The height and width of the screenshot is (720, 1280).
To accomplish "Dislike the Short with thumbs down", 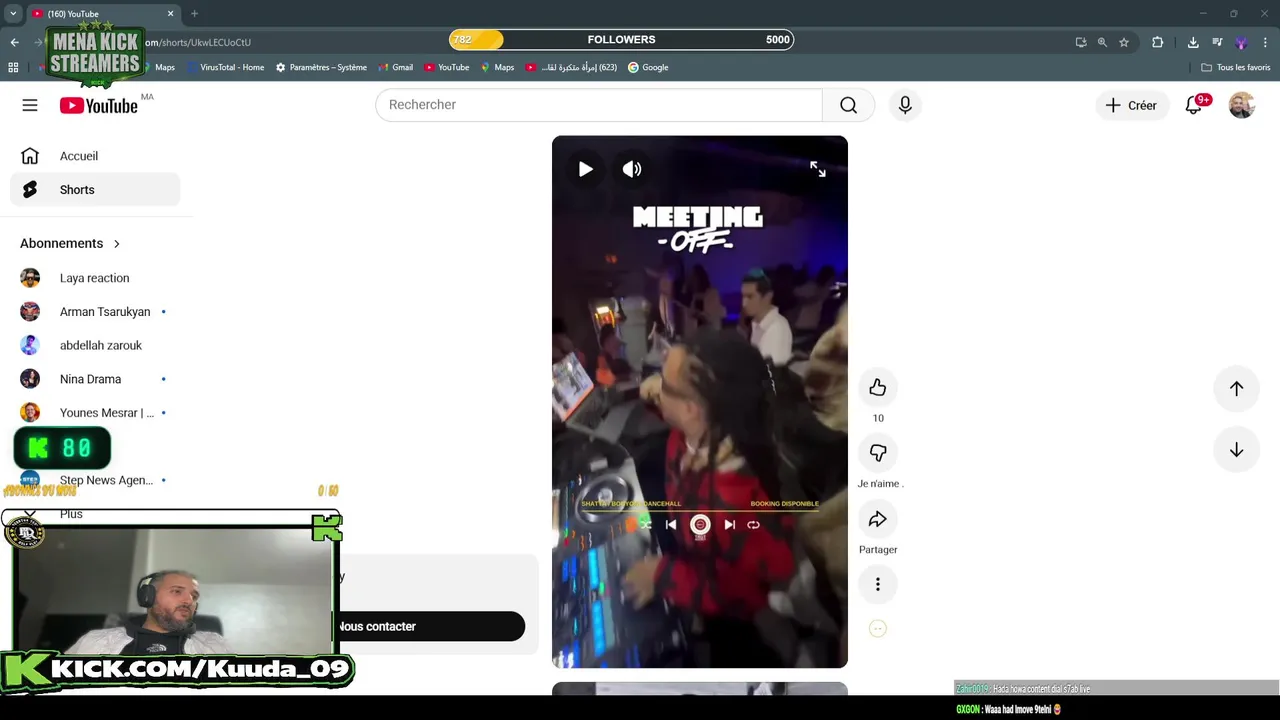I will coord(878,453).
